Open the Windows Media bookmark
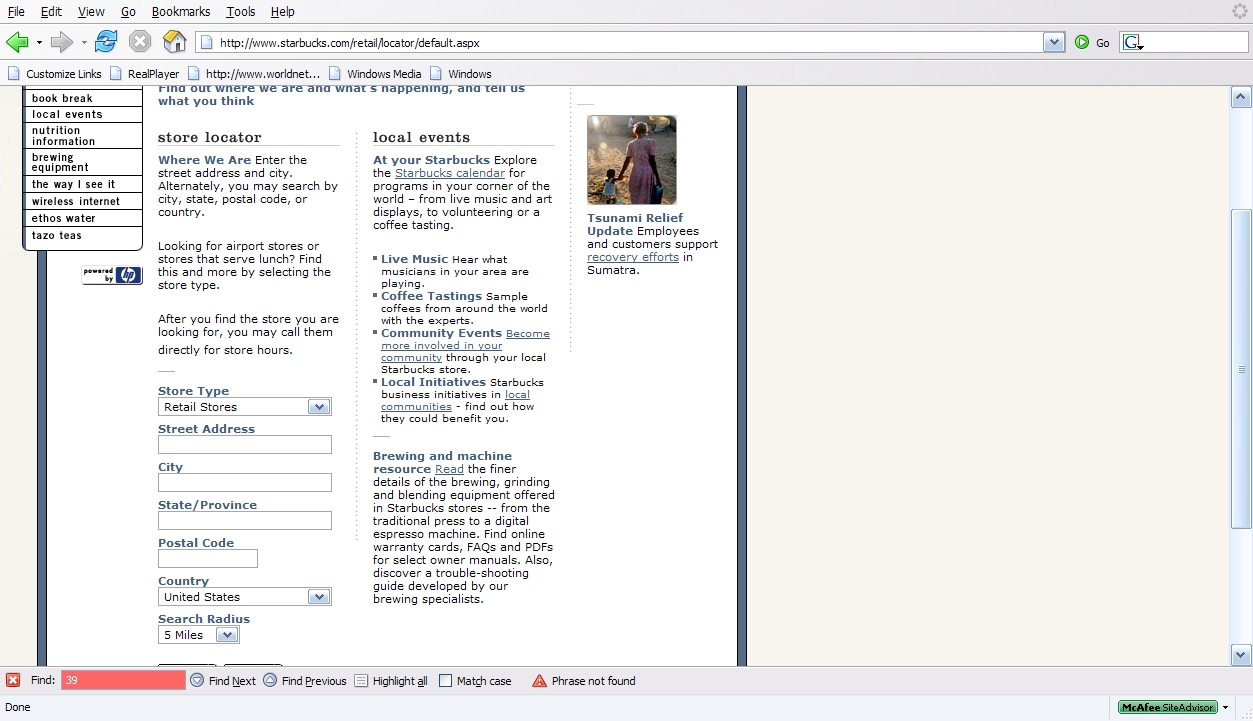The width and height of the screenshot is (1253, 721). coord(375,74)
